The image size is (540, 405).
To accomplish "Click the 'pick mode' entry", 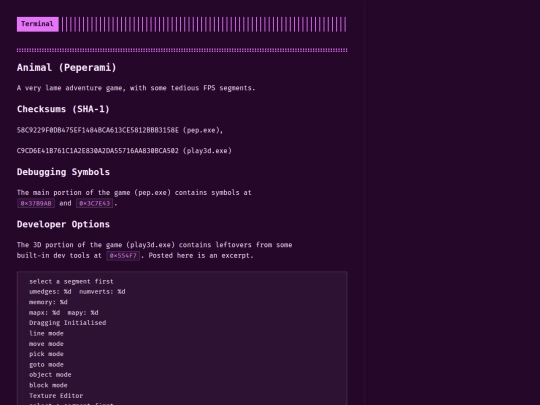I will coord(46,354).
